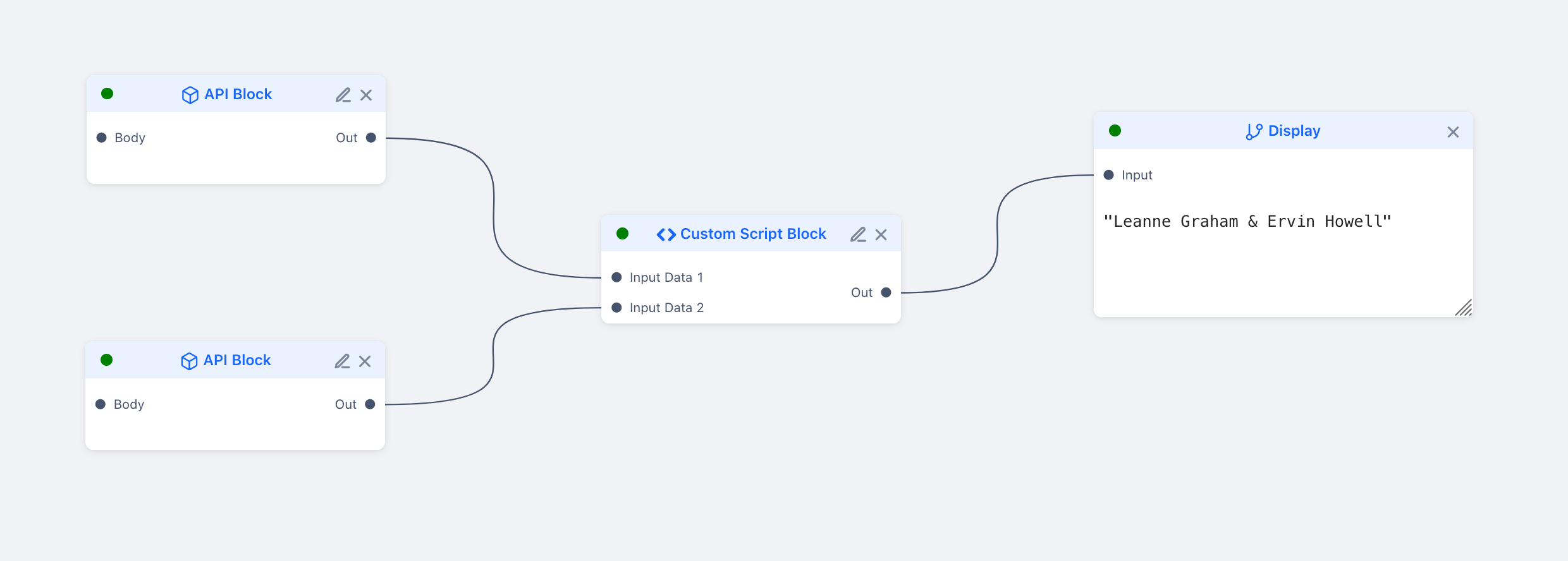This screenshot has height=561, width=1568.
Task: Click the stethoscope icon on the Display header
Action: pyautogui.click(x=1254, y=131)
